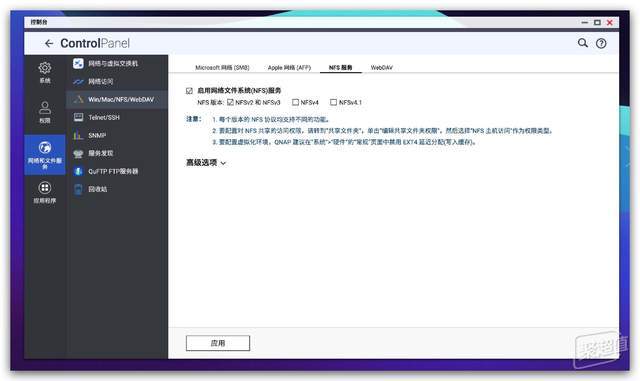Open the Recycle Bin sidebar entry
The image size is (640, 381).
117,189
